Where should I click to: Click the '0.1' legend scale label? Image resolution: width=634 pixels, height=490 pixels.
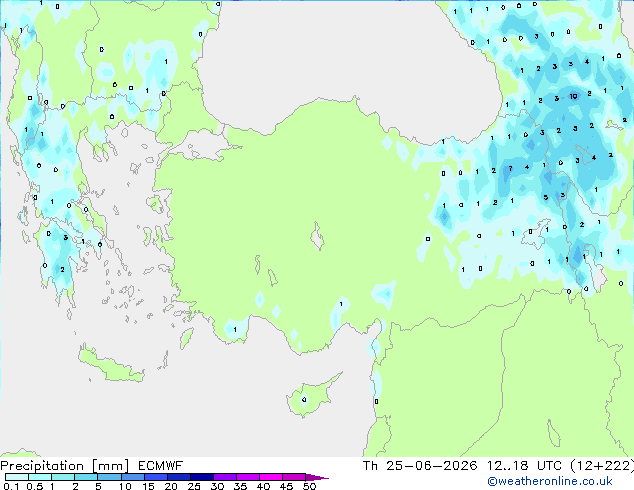tap(11, 486)
